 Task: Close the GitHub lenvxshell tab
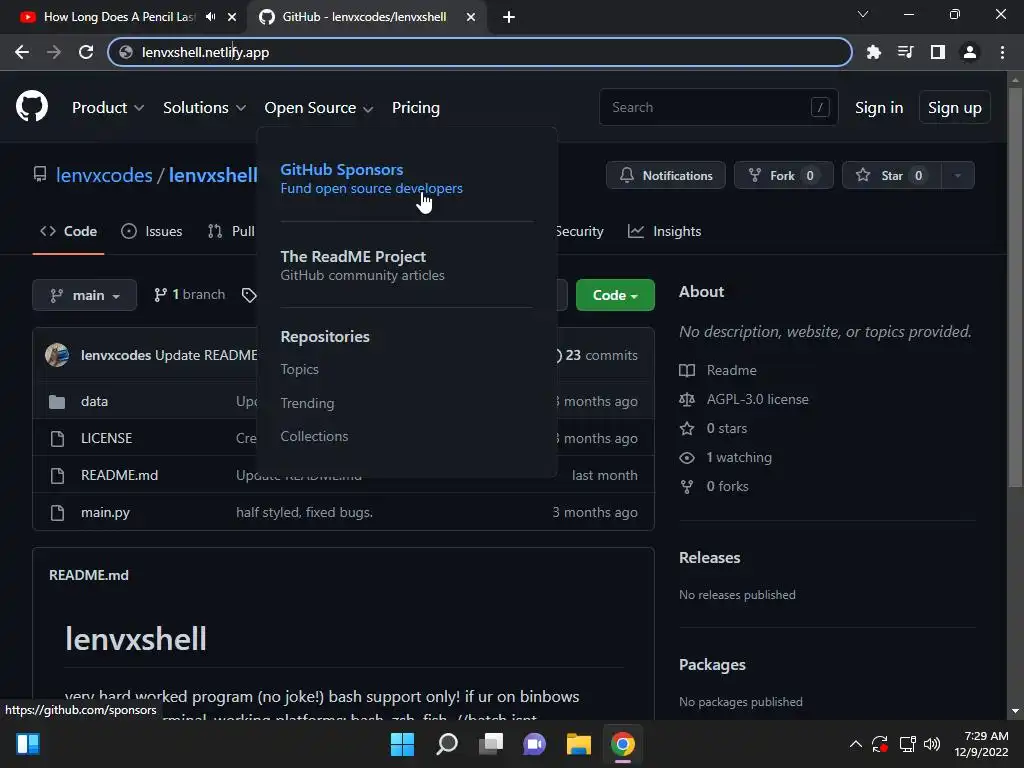click(471, 17)
